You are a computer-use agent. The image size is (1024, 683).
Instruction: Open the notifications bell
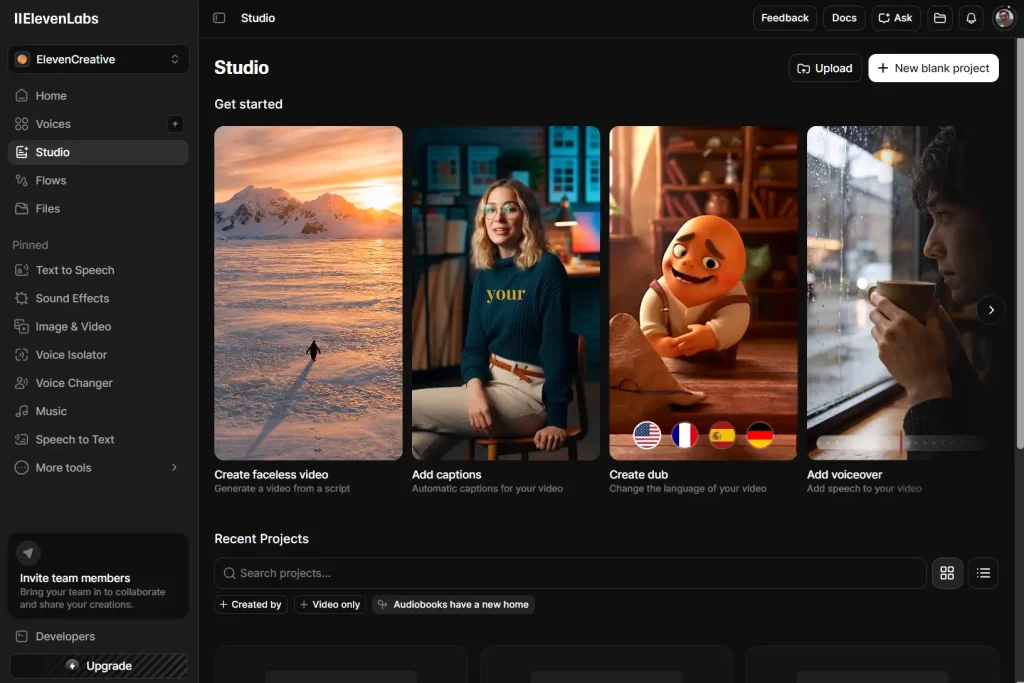(970, 18)
